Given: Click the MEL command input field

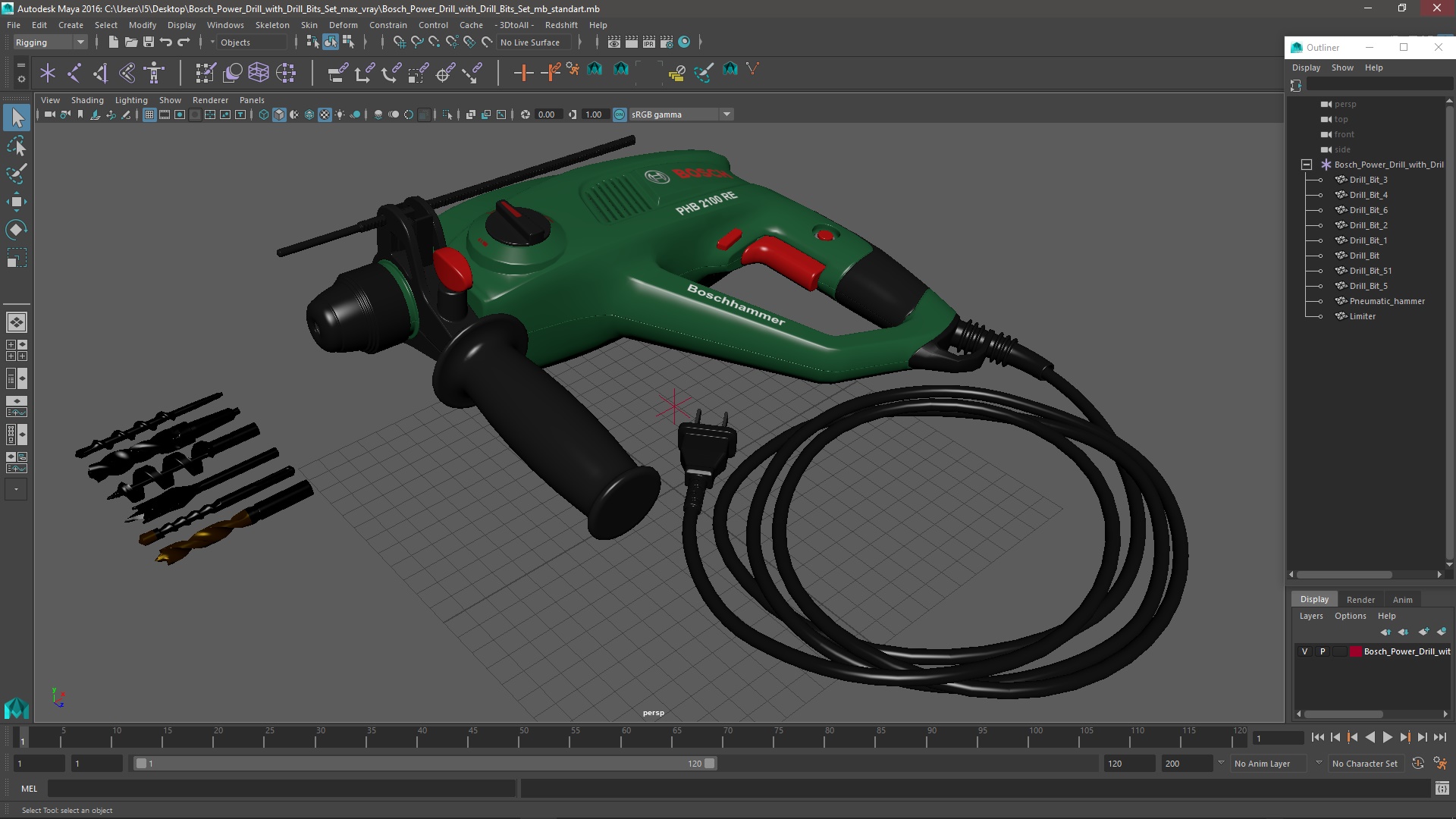Looking at the screenshot, I should [281, 789].
